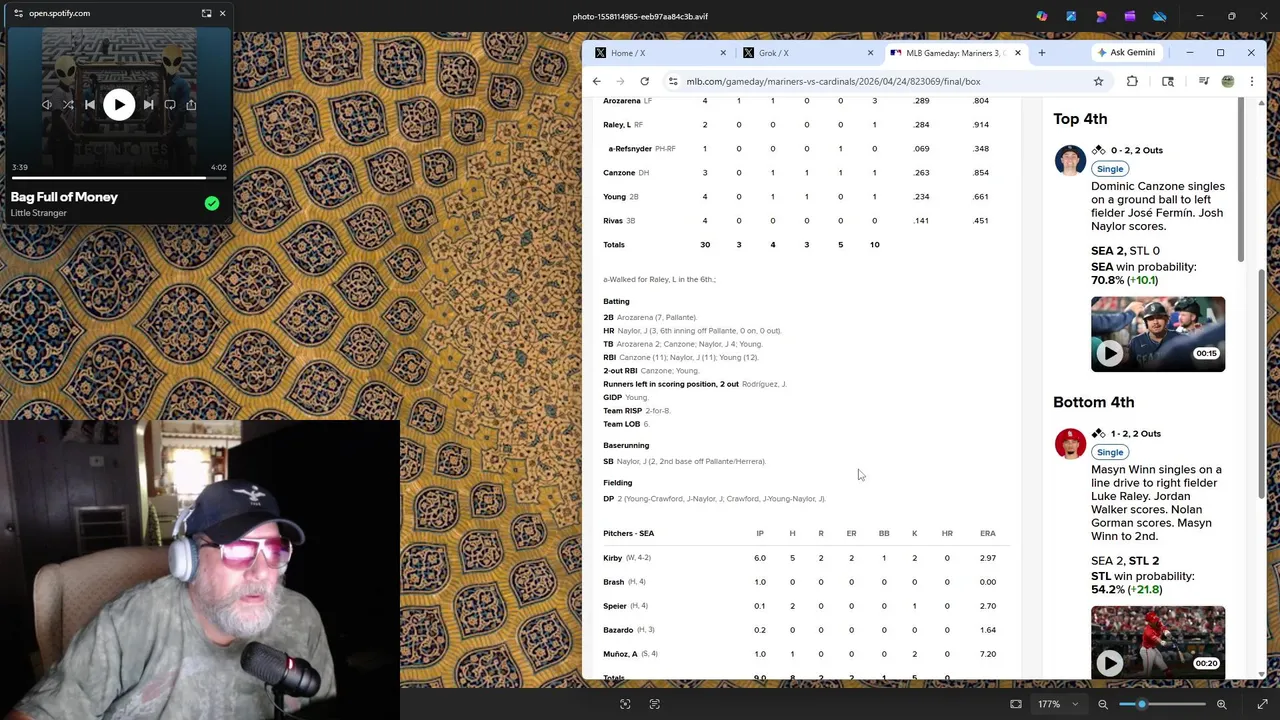
Task: Click the zoom out magnifier in Photos
Action: click(1103, 704)
